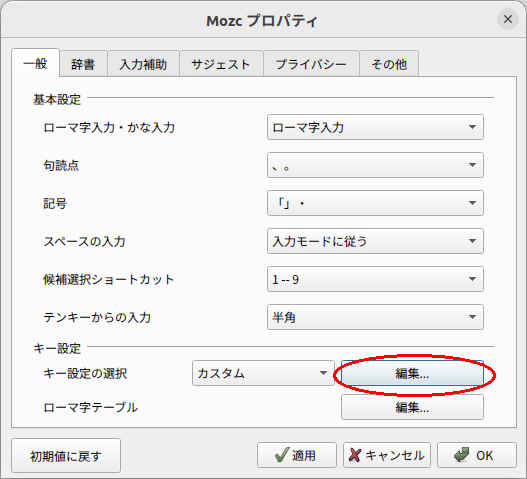
Task: Open the 候補選択ショートカット dropdown
Action: point(375,279)
